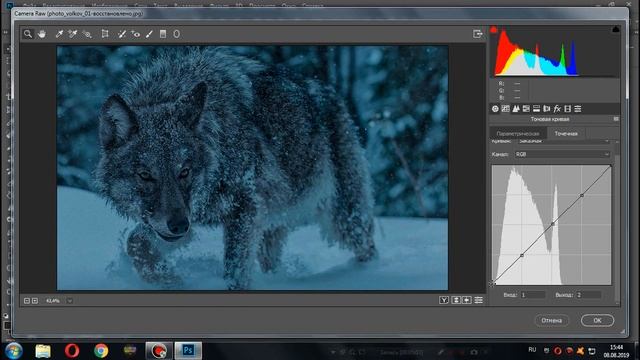The height and width of the screenshot is (360, 640).
Task: Open the Кривая preset dropdown
Action: coord(564,141)
